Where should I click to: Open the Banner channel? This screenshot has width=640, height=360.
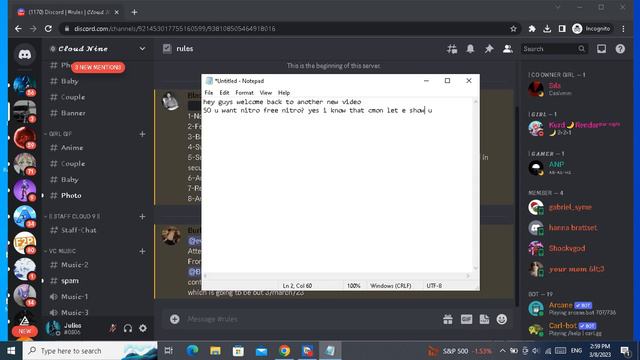73,113
